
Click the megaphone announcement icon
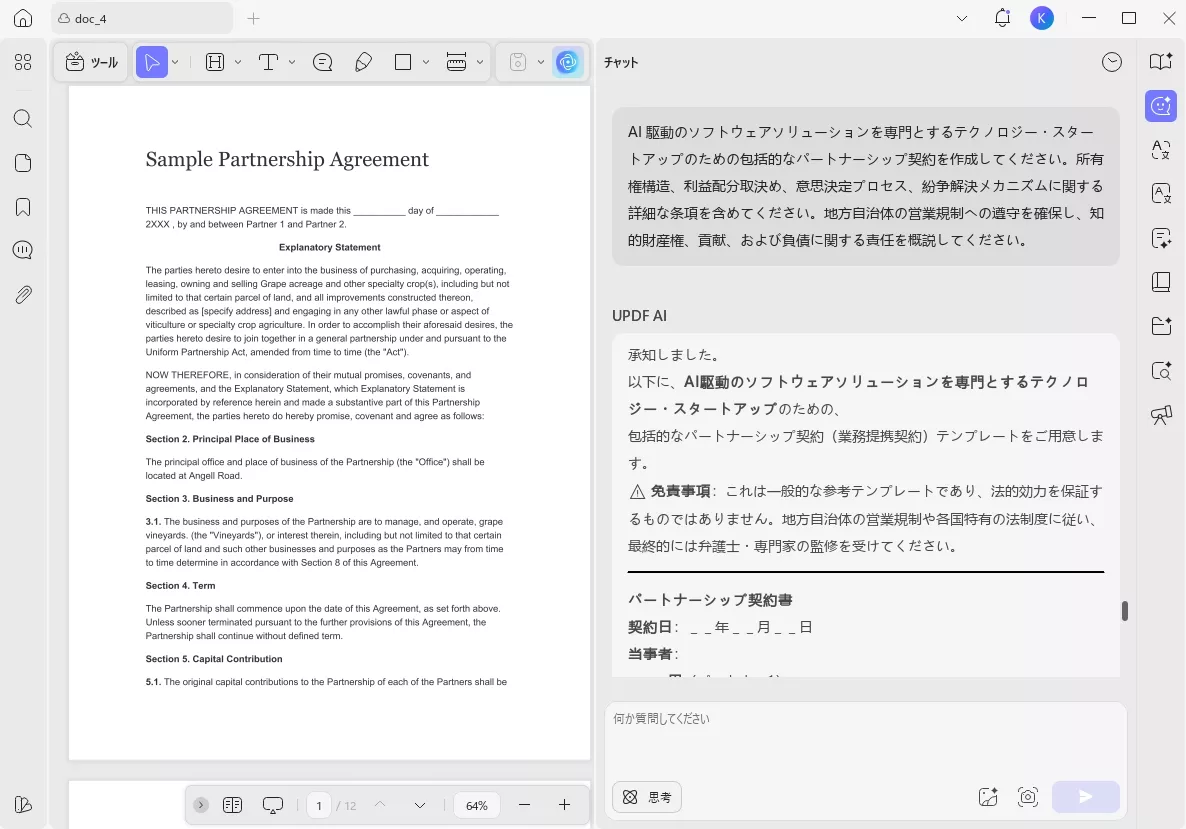(x=1161, y=414)
